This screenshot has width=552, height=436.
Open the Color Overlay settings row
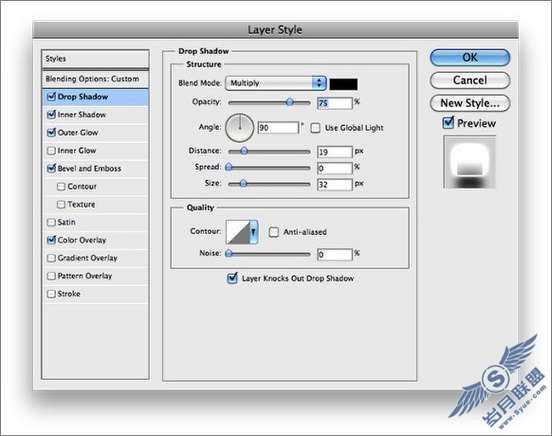point(95,240)
